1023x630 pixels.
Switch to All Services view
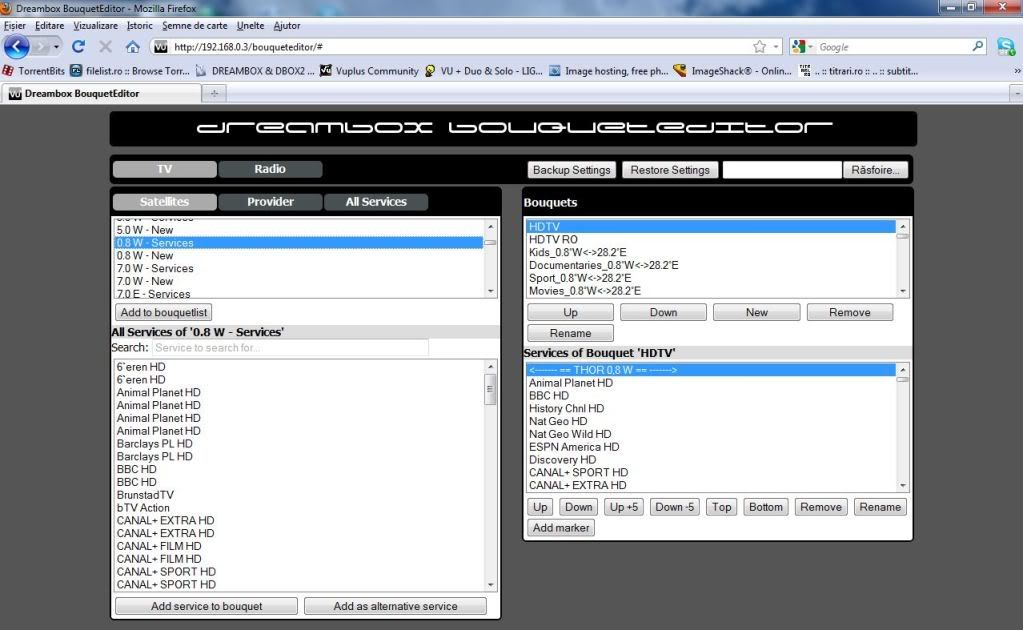[376, 202]
